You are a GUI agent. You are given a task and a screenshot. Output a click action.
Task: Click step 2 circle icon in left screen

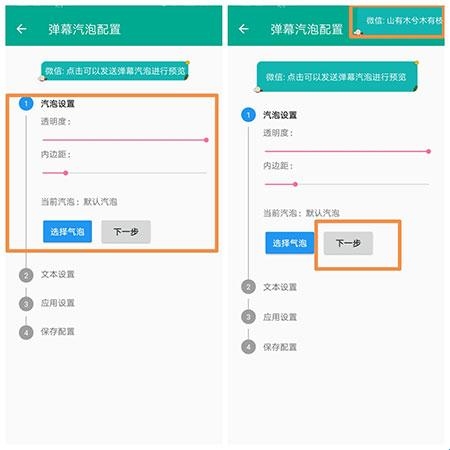26,275
